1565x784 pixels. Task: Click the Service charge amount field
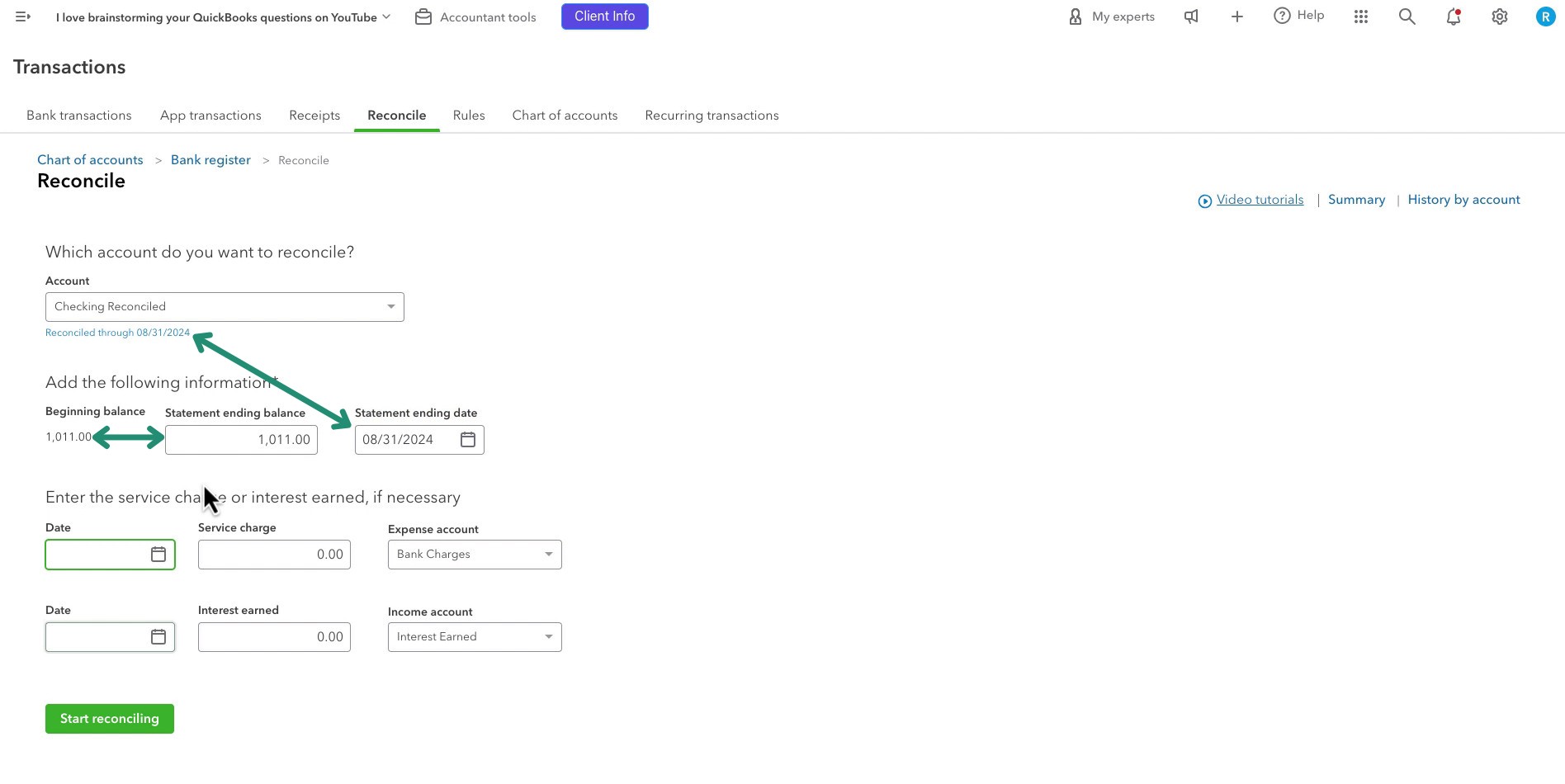pyautogui.click(x=274, y=555)
